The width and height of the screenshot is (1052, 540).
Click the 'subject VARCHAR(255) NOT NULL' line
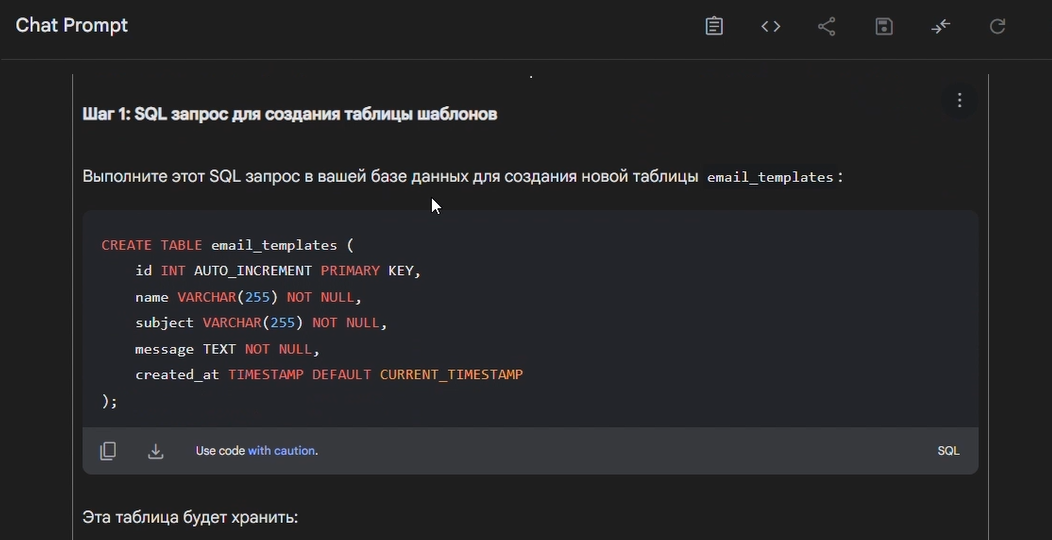pos(261,323)
